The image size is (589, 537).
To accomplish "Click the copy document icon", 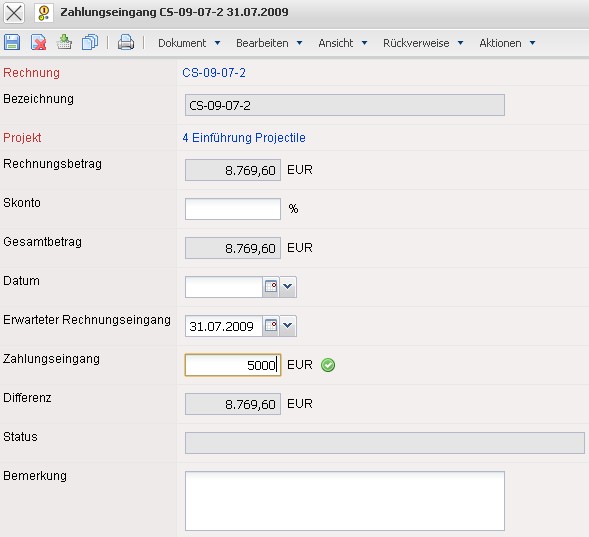I will pos(90,42).
